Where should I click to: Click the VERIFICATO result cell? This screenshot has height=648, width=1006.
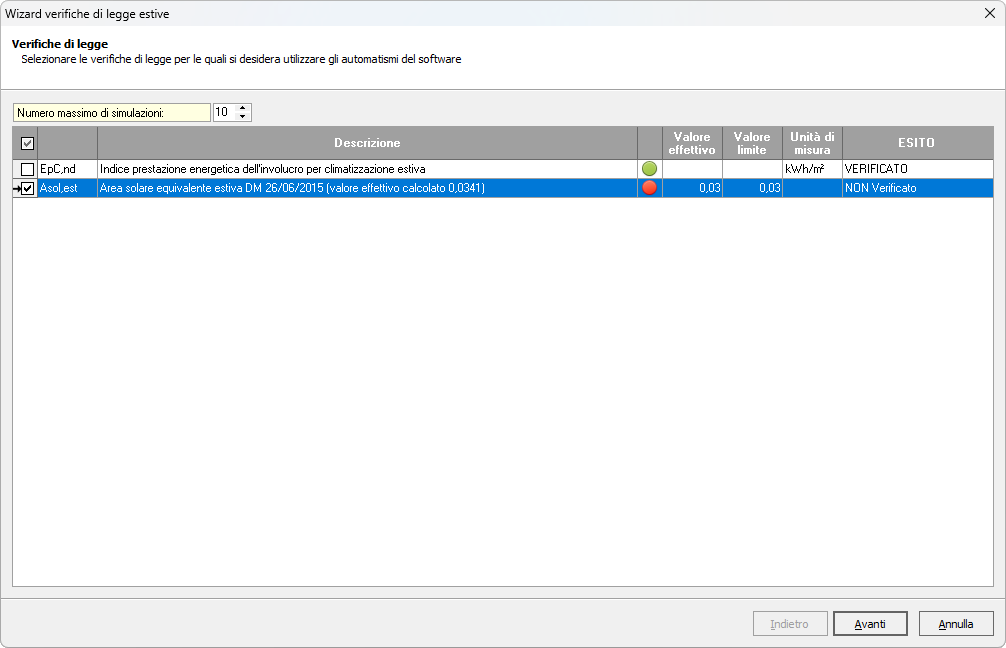click(917, 169)
